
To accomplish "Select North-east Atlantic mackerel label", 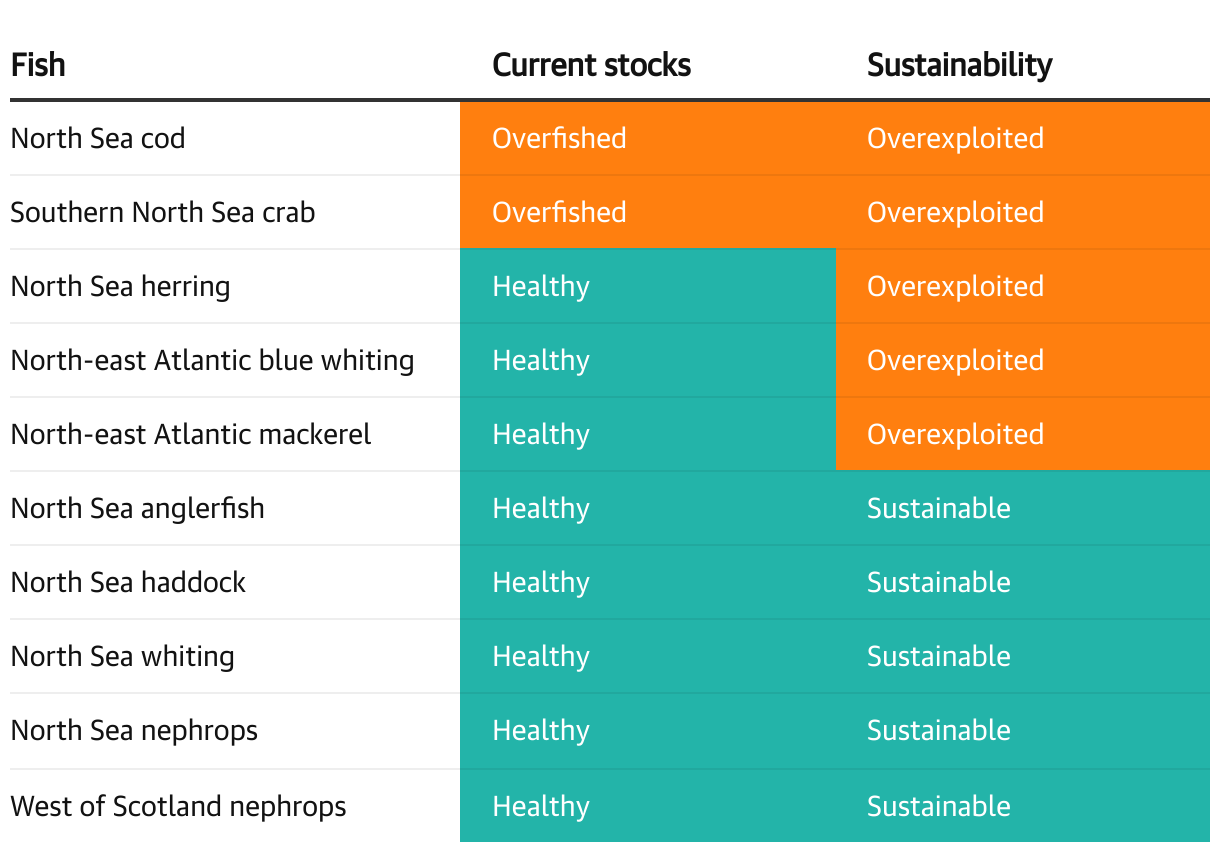I will coord(191,434).
